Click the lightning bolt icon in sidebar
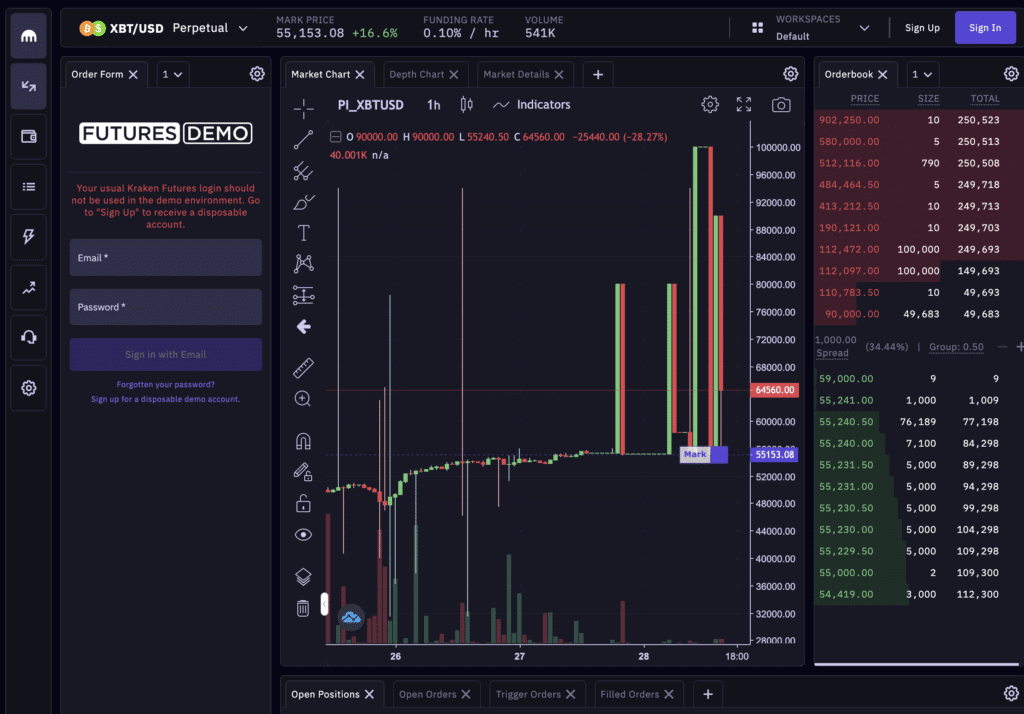Image resolution: width=1024 pixels, height=714 pixels. pos(29,236)
